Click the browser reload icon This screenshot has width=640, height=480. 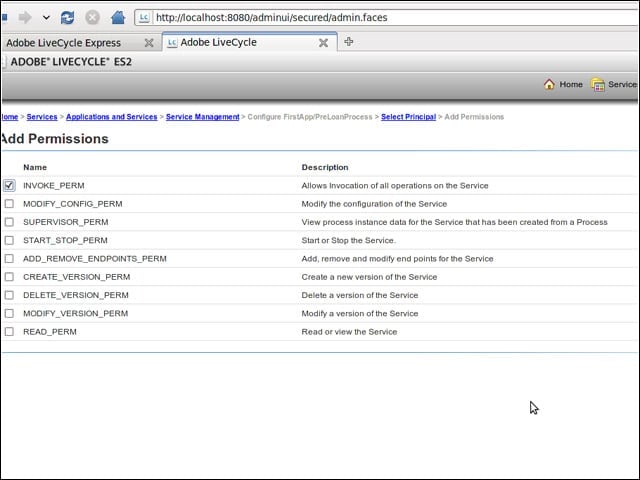tap(67, 18)
